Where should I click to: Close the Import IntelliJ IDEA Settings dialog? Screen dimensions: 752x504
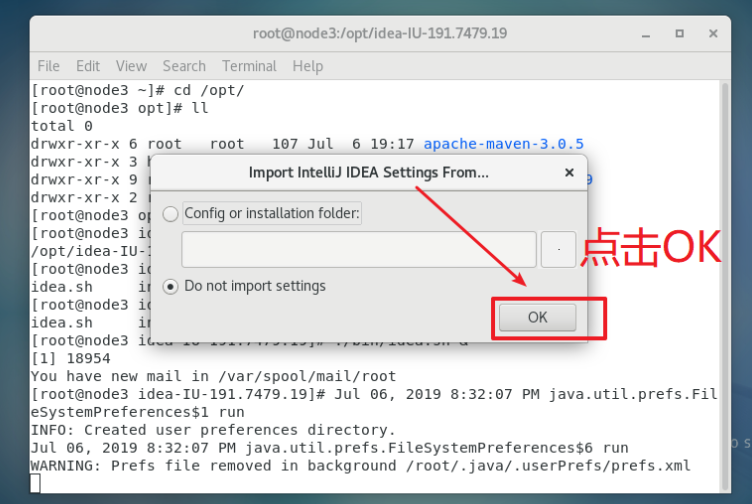[569, 173]
